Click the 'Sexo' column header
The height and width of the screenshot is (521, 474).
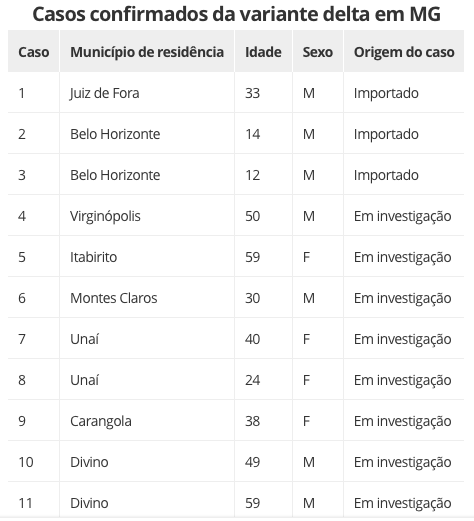318,52
